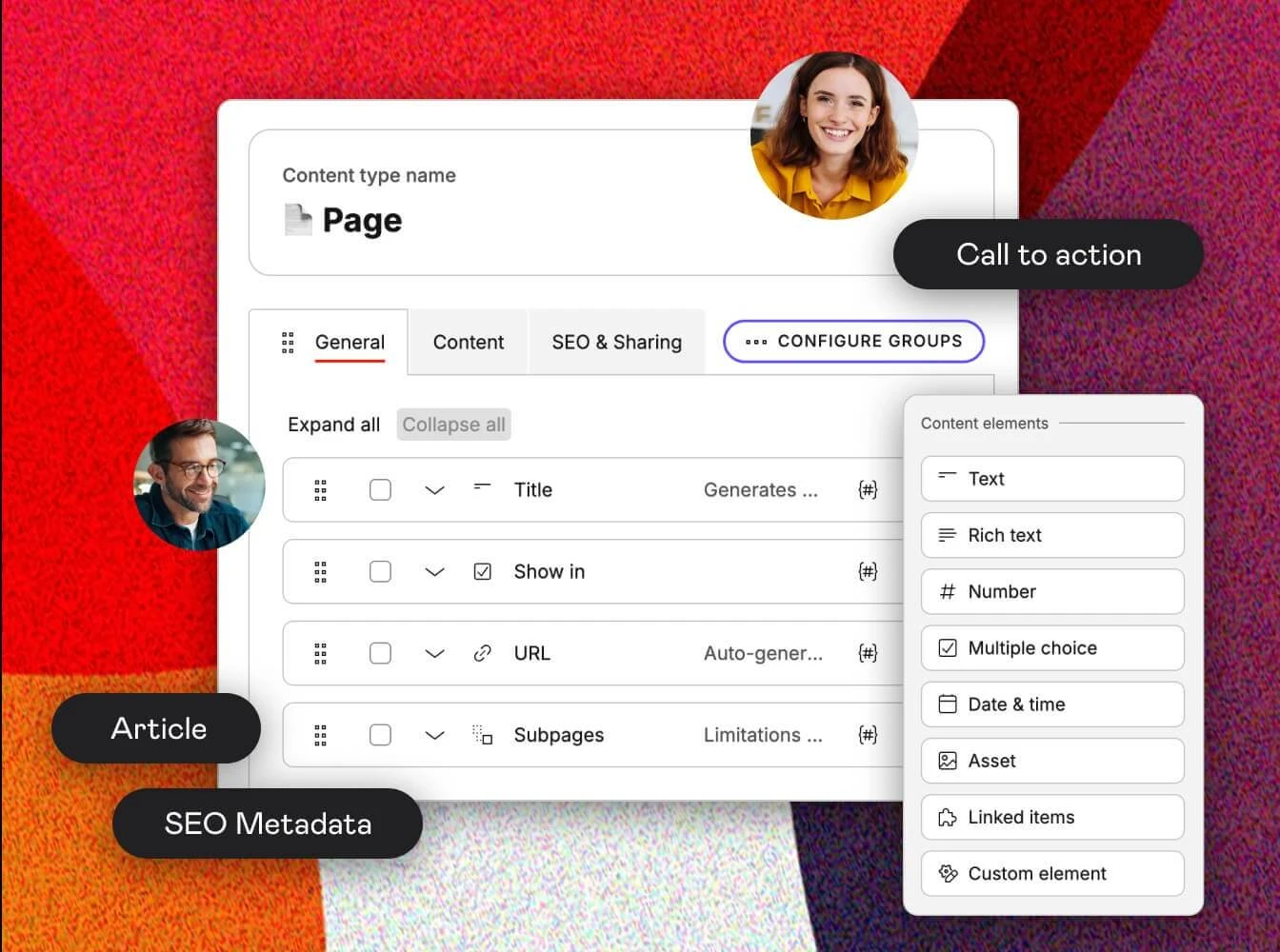The image size is (1280, 952).
Task: Click the page icon next to Page name
Action: coord(298,220)
